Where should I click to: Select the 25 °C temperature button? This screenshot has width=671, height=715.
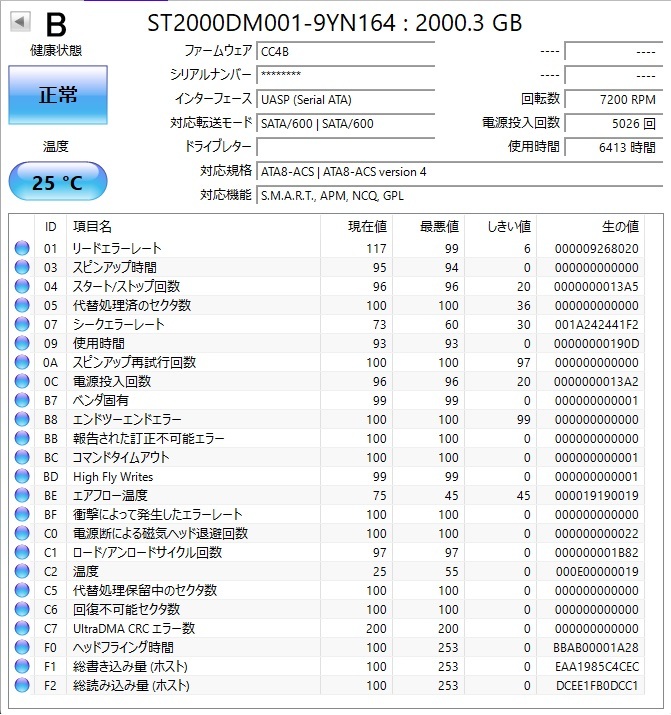pos(58,181)
